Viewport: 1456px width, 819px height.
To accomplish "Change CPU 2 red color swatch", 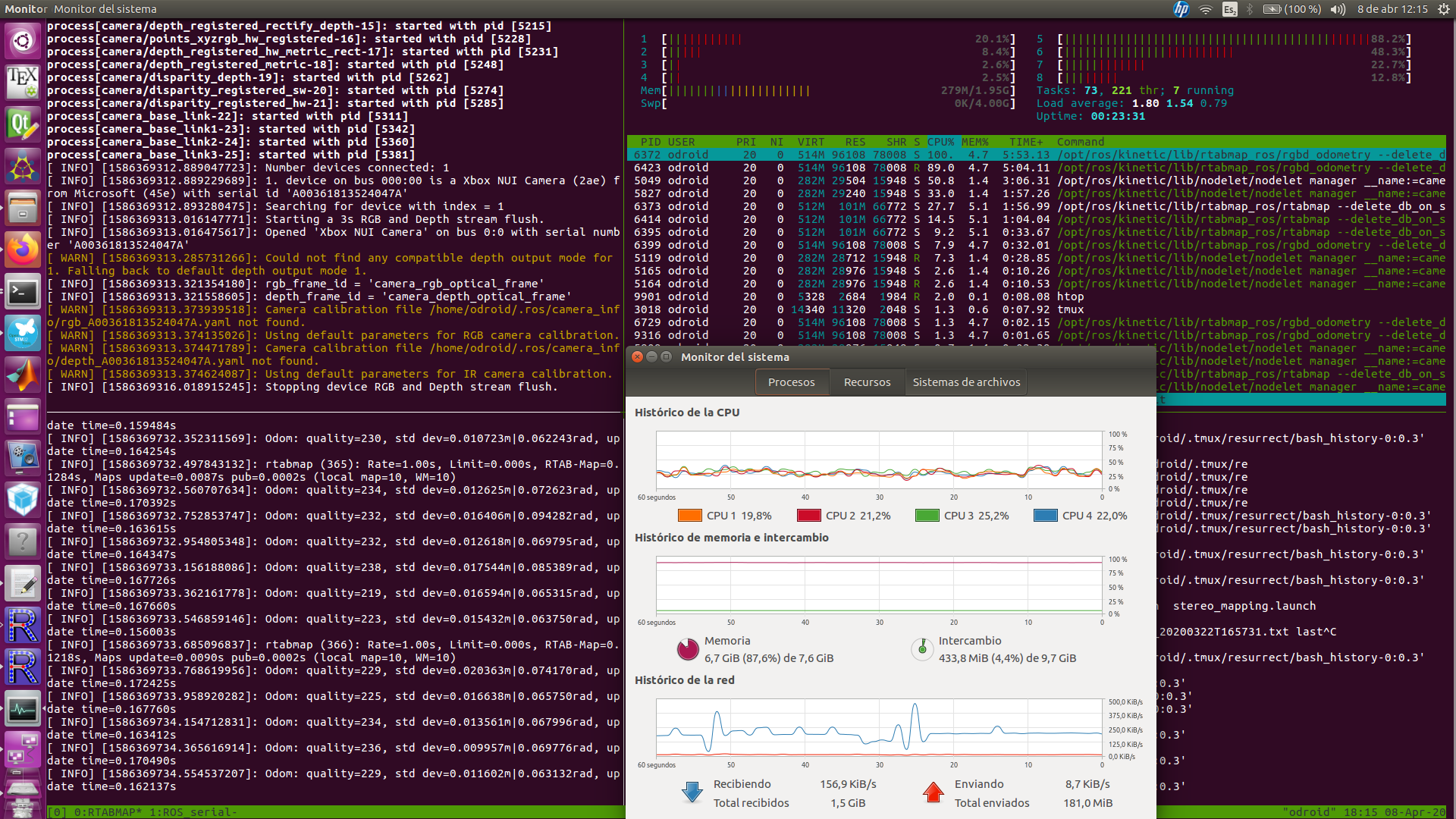I will point(808,516).
